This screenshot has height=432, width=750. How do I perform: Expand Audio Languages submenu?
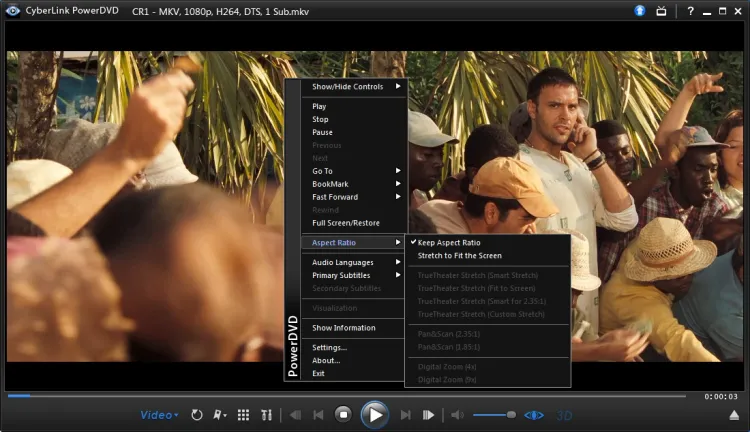pyautogui.click(x=354, y=262)
